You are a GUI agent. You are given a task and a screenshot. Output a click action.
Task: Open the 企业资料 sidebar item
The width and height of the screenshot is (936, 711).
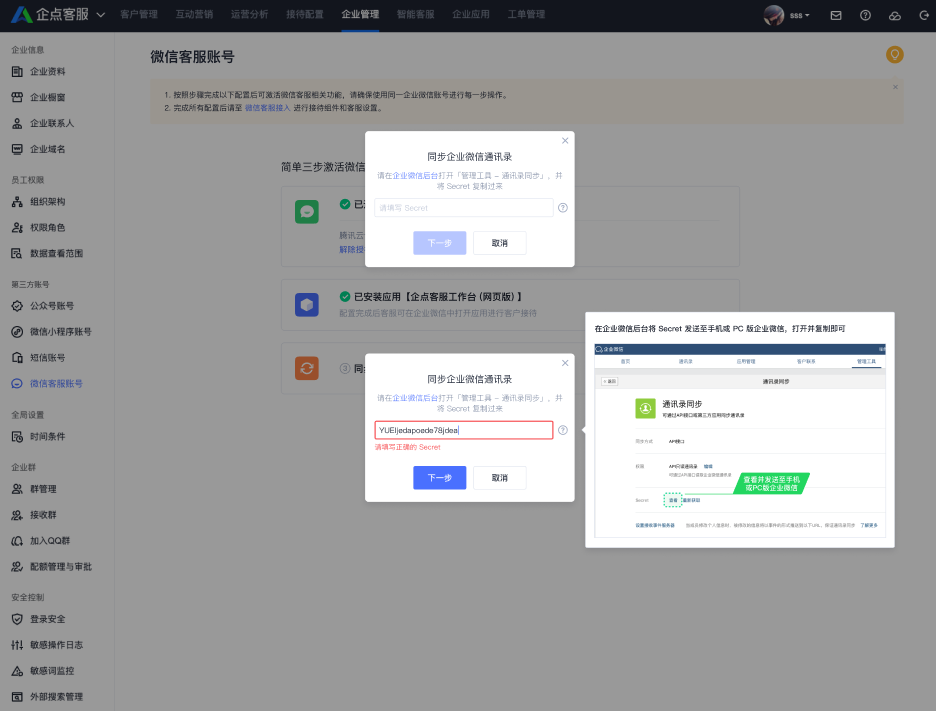click(48, 72)
